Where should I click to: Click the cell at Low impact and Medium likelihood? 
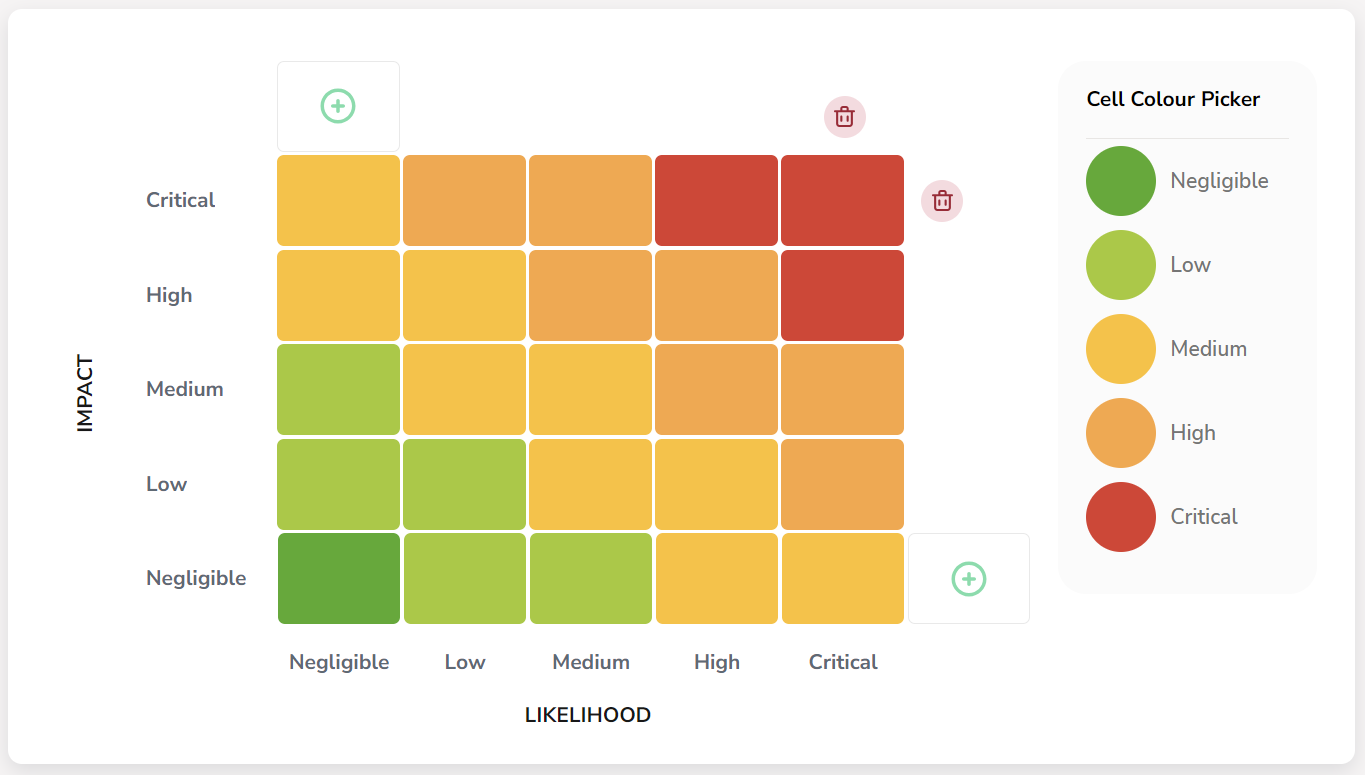coord(590,484)
